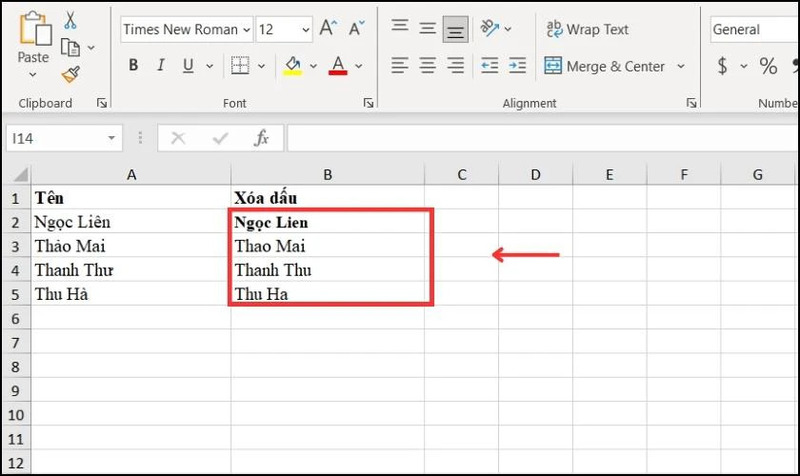Toggle Wrap Text
Screen dimensions: 800x476
tap(586, 29)
